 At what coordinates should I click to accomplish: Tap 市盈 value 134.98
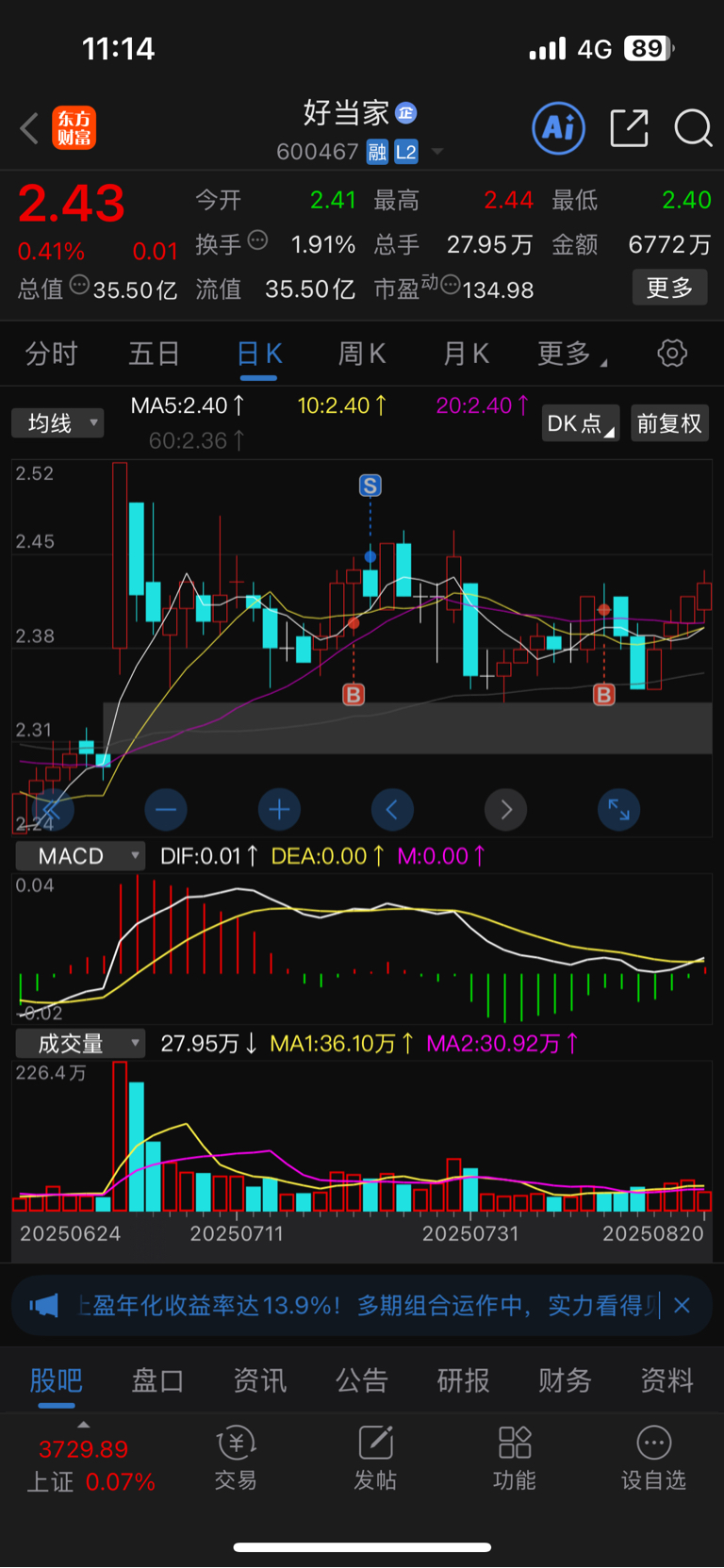(498, 289)
